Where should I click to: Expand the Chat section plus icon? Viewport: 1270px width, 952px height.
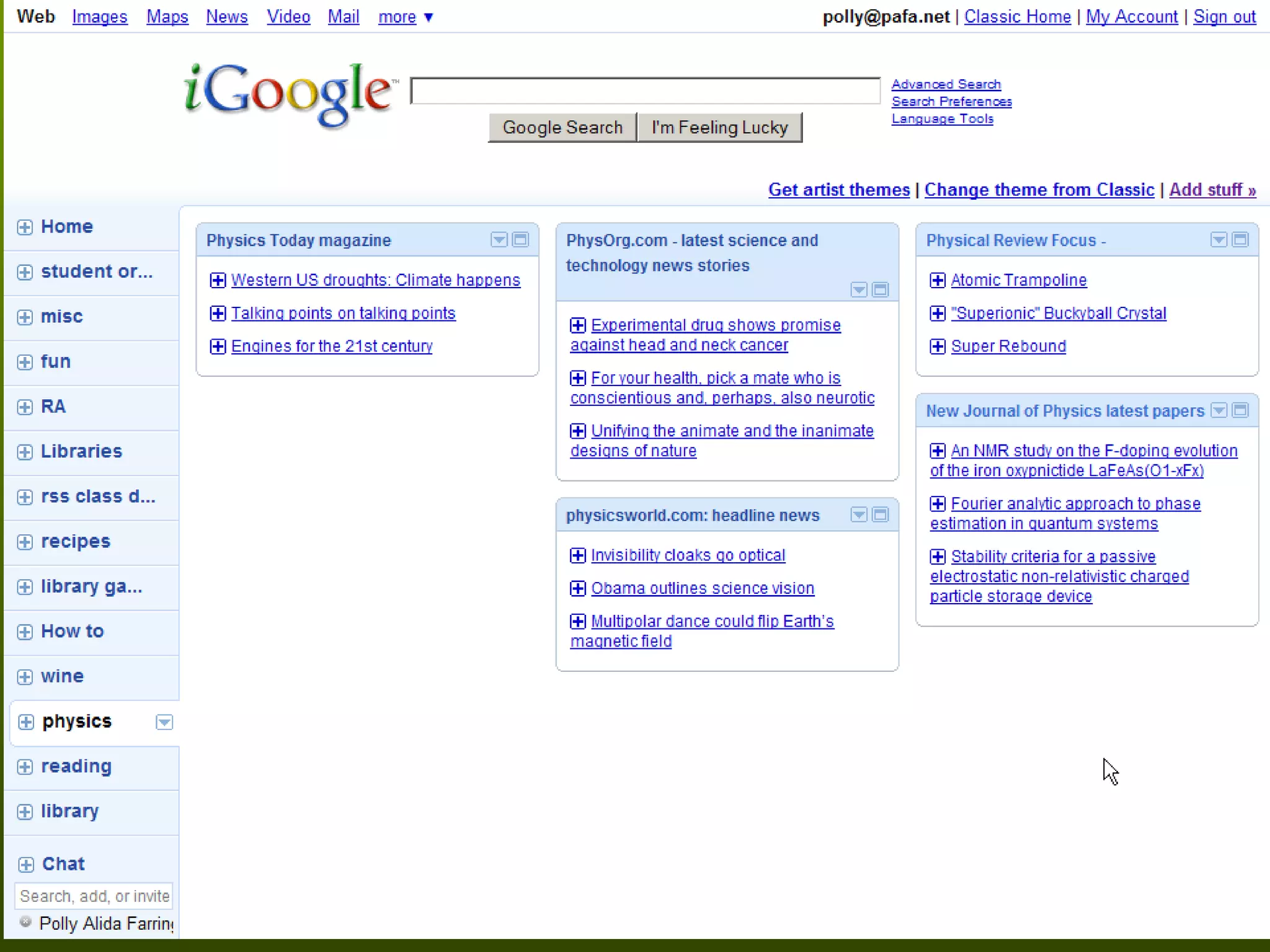point(25,864)
